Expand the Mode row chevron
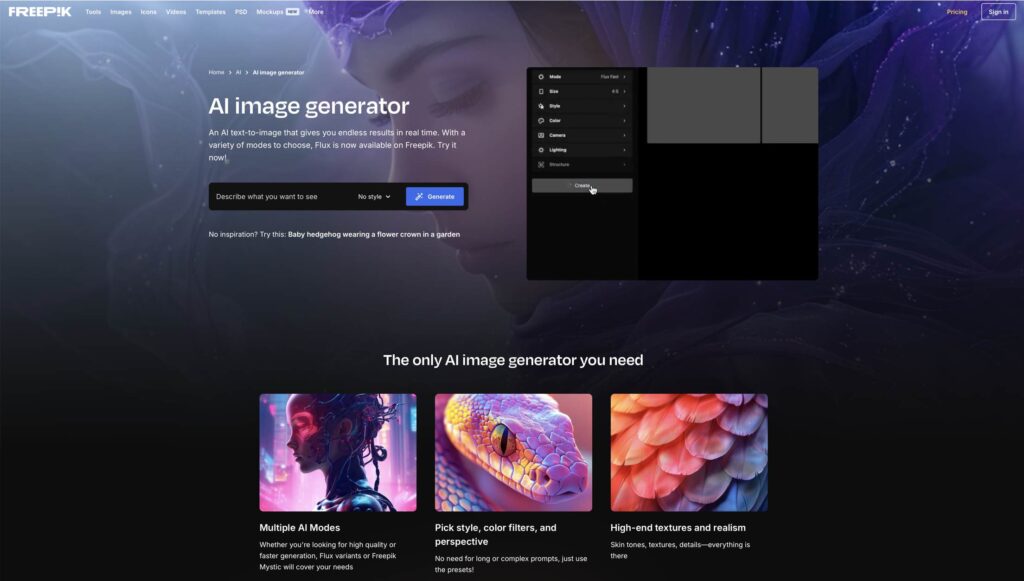The width and height of the screenshot is (1024, 581). [x=624, y=77]
